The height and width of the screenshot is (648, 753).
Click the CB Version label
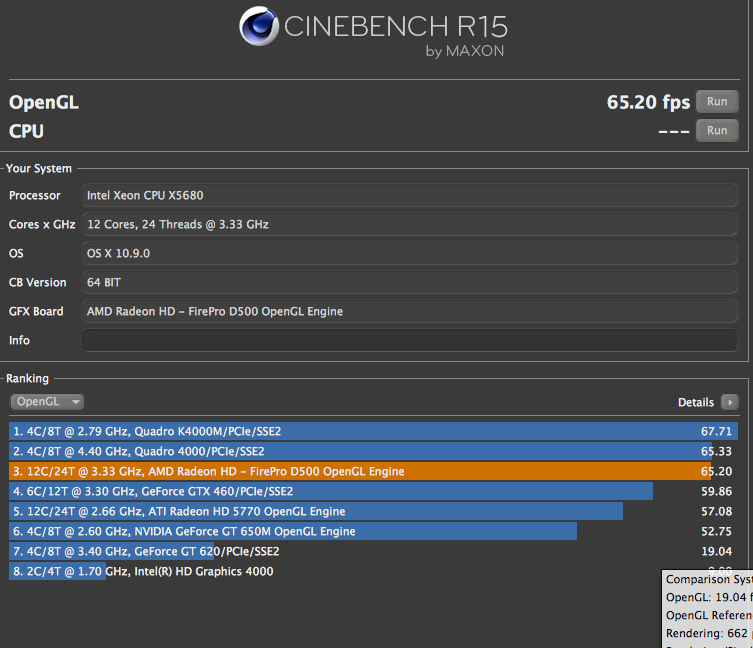click(37, 282)
